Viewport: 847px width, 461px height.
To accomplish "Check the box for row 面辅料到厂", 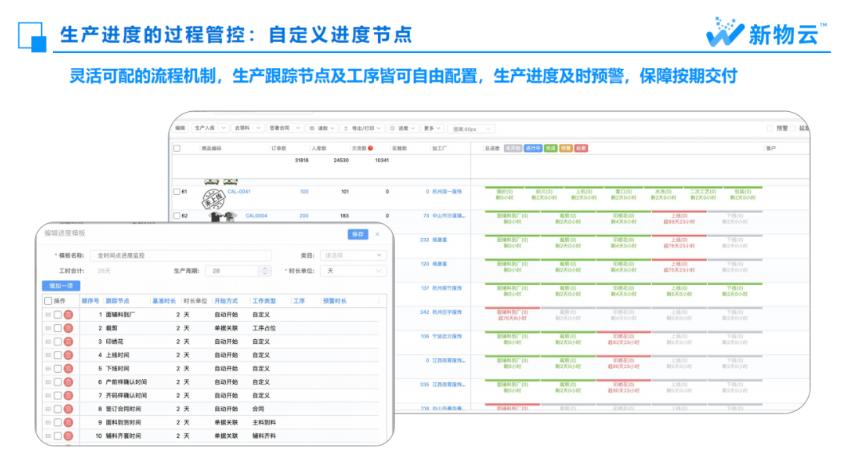I will (58, 315).
